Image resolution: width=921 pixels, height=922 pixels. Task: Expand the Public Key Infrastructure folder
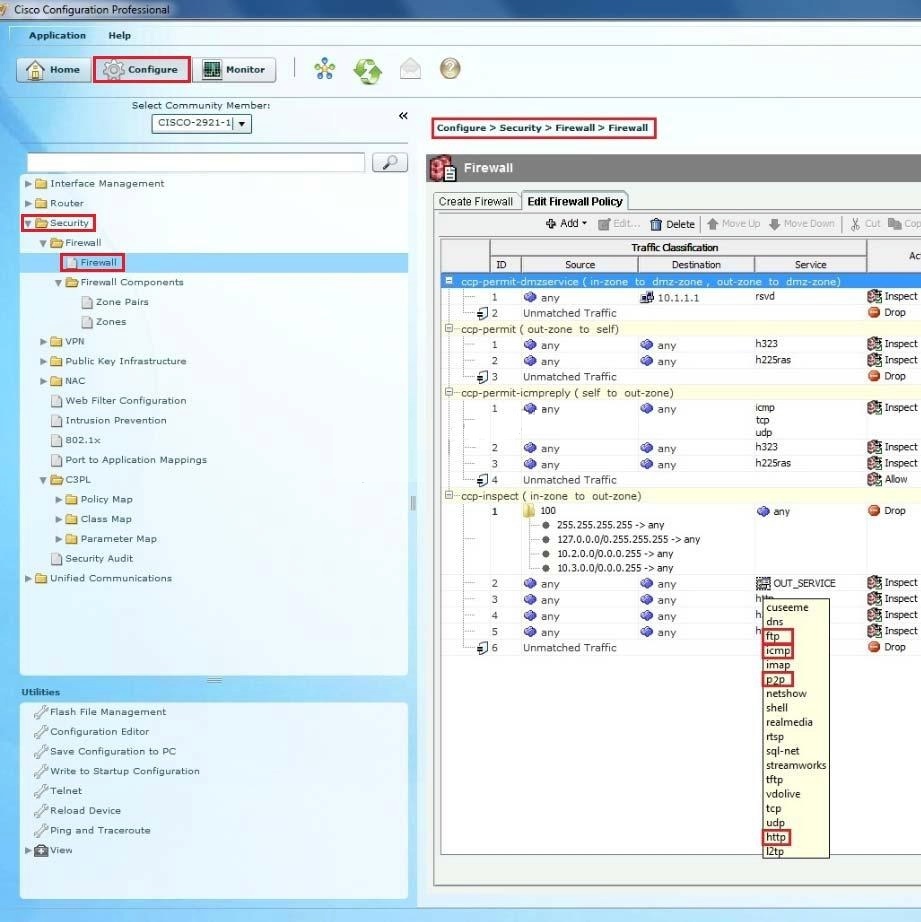click(x=43, y=361)
